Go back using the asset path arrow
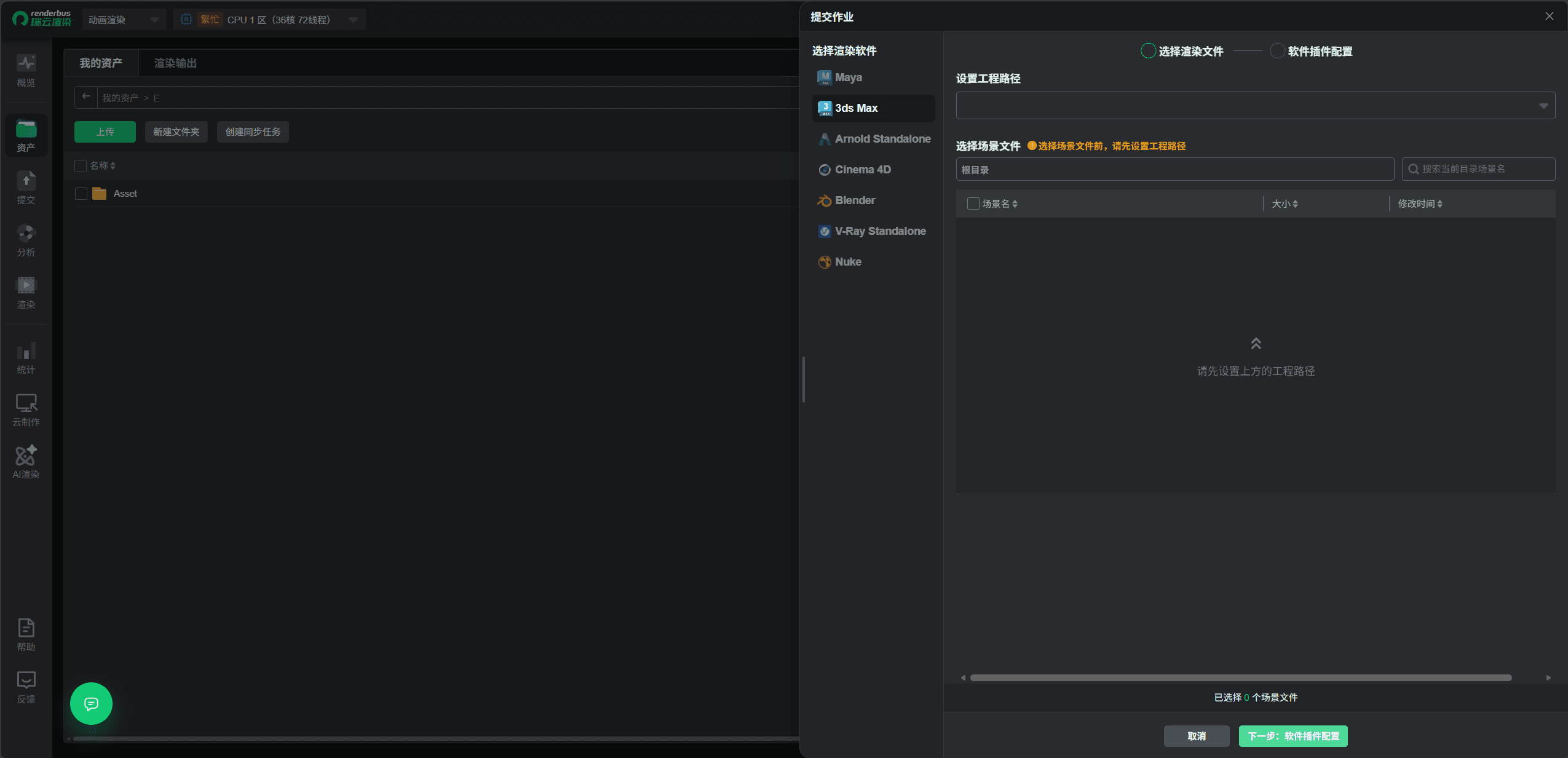Viewport: 1568px width, 758px height. 86,97
